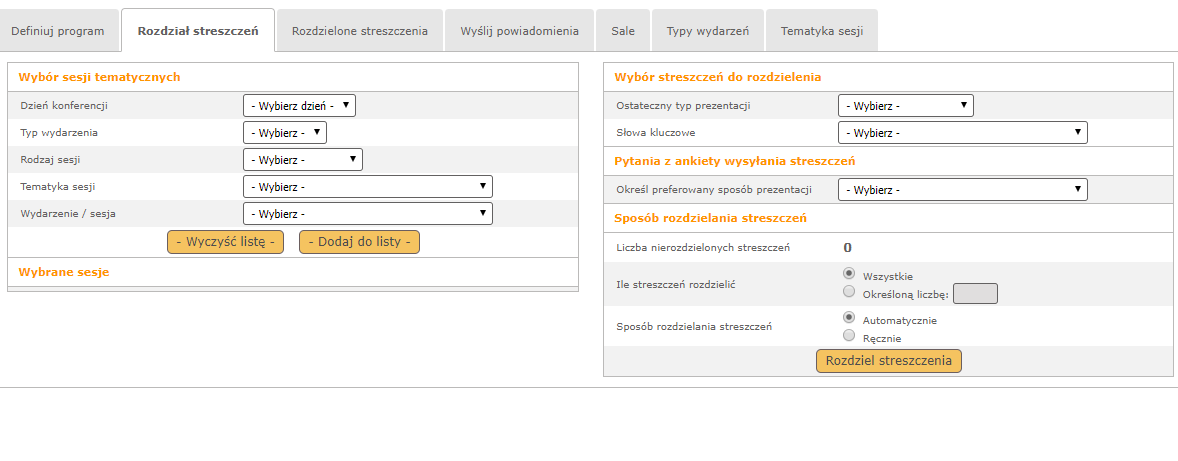Open the Typy wydarzeń tab

tap(708, 31)
